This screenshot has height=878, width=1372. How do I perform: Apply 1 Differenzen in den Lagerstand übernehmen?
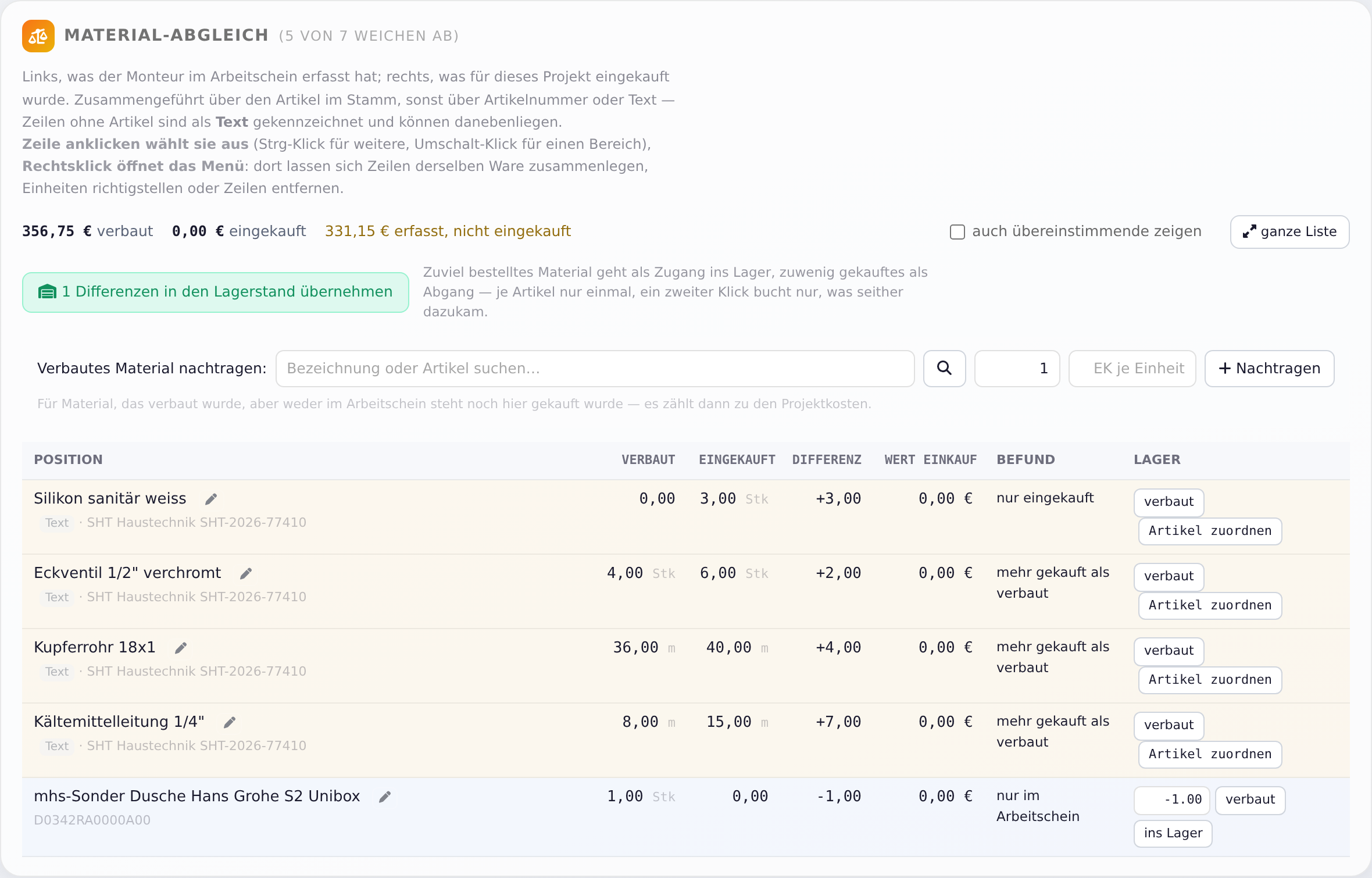216,292
